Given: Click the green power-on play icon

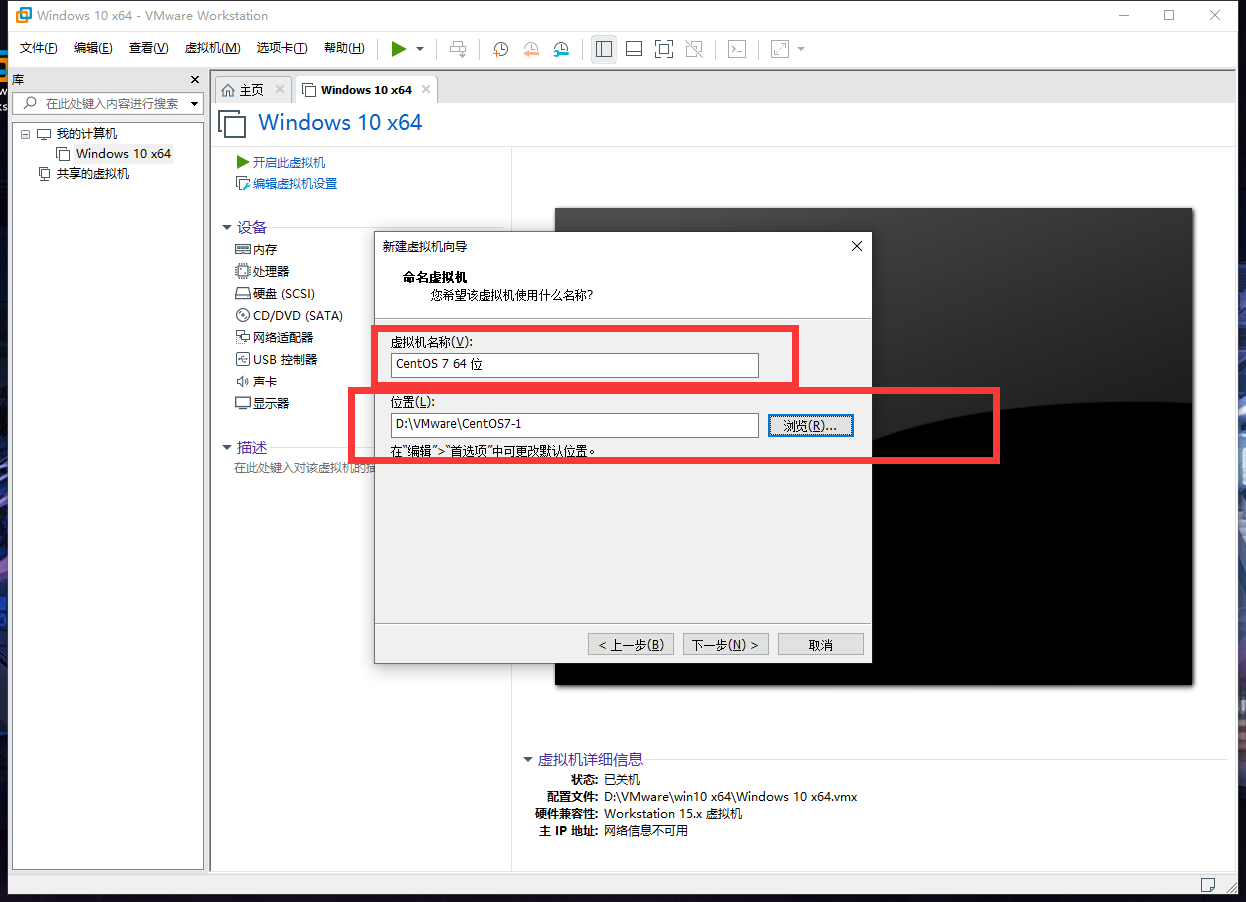Looking at the screenshot, I should pyautogui.click(x=398, y=48).
